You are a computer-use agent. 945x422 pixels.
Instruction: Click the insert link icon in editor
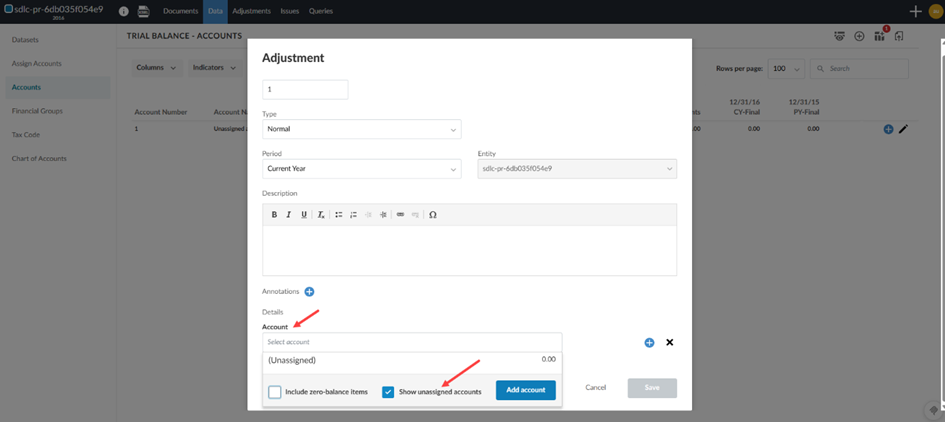400,214
